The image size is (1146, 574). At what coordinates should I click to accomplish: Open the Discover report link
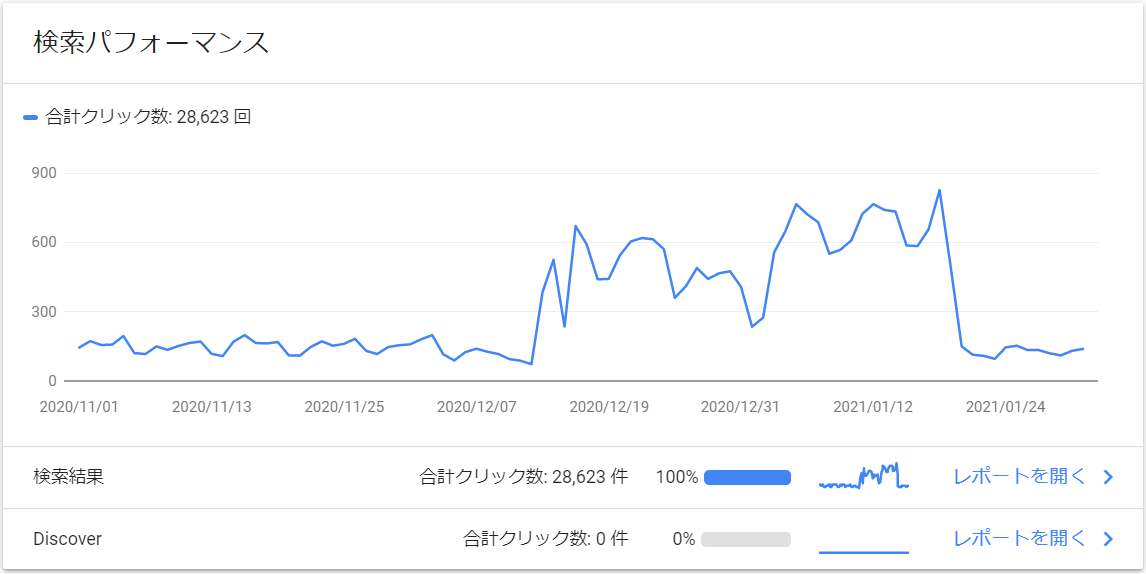(1020, 539)
